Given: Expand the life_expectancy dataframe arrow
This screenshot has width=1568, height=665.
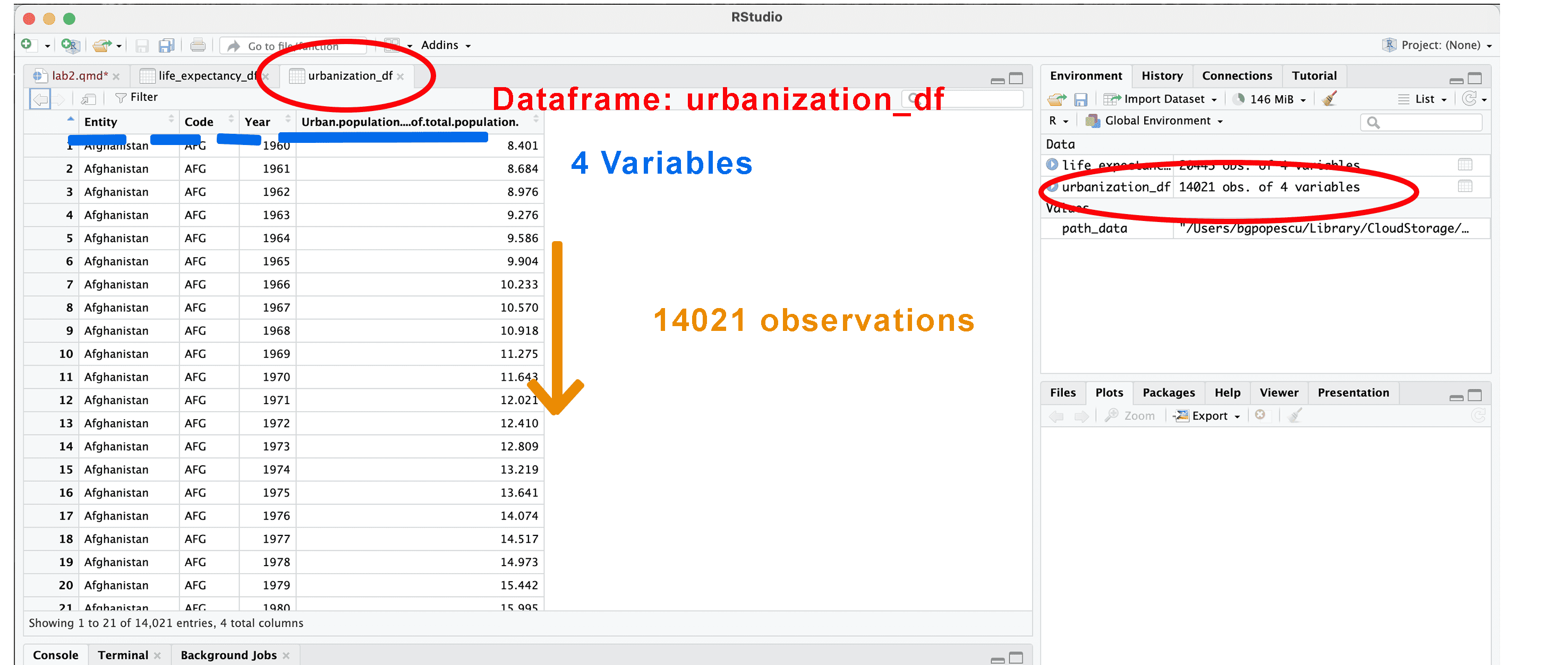Looking at the screenshot, I should click(x=1052, y=164).
